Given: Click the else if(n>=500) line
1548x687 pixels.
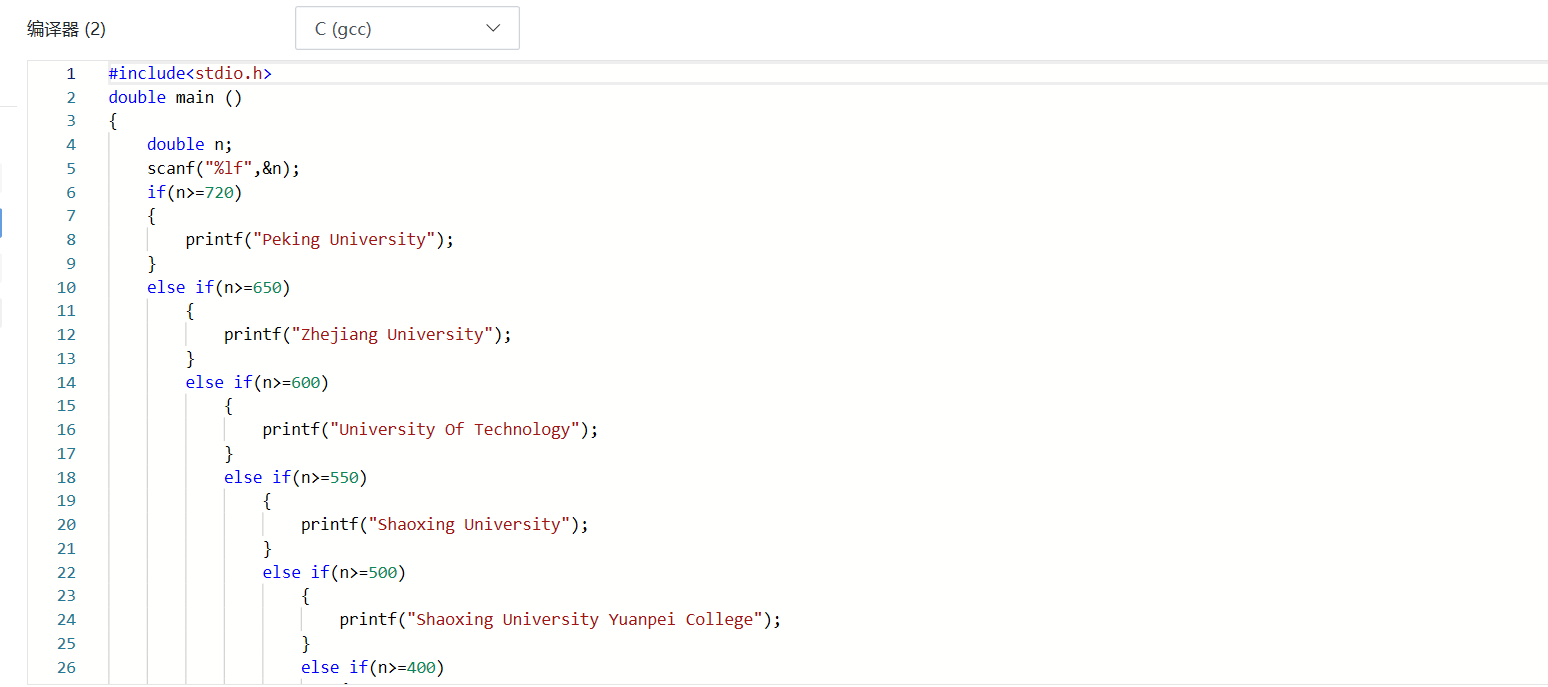Looking at the screenshot, I should point(334,572).
